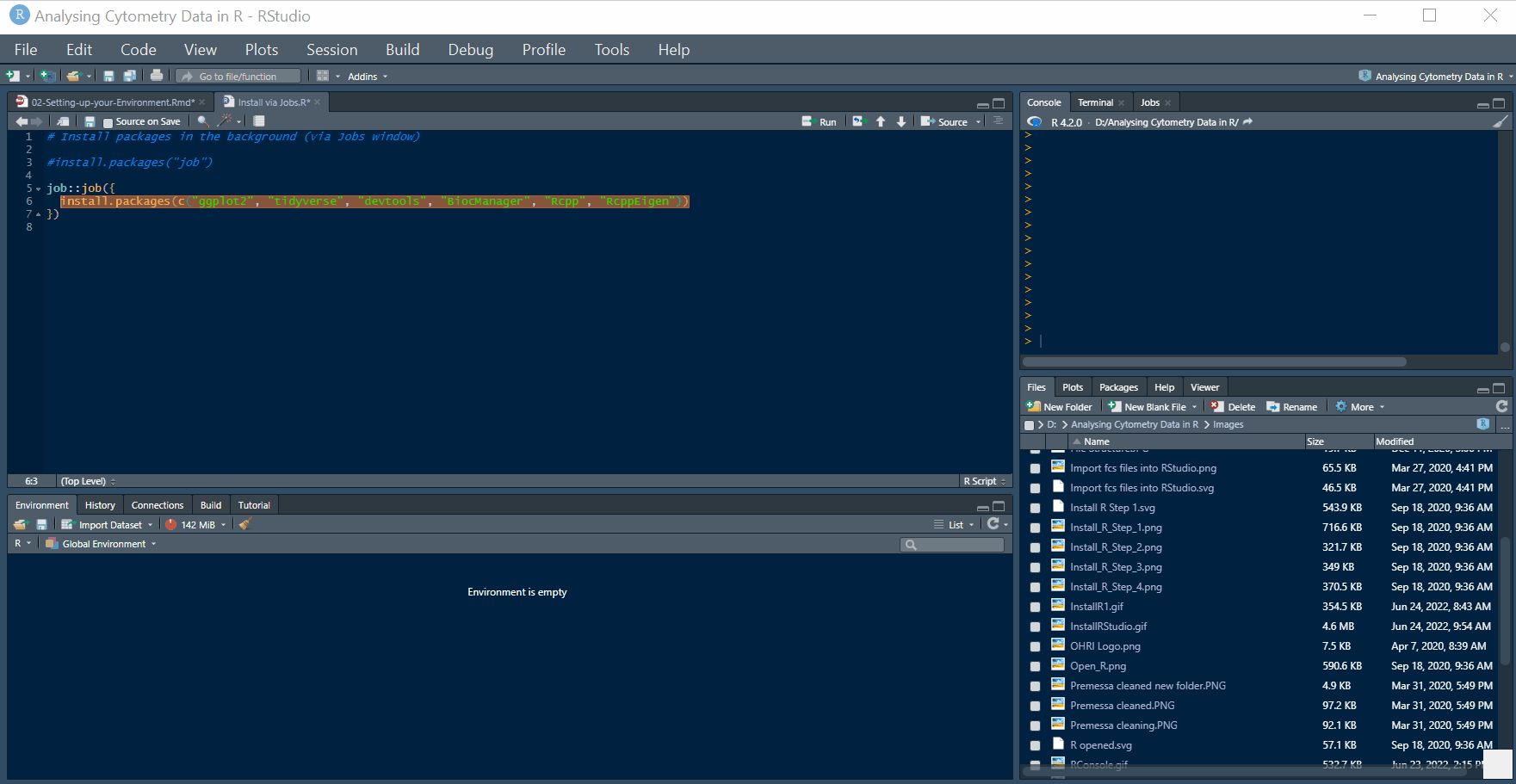Open the List view dropdown
The width and height of the screenshot is (1516, 784).
tap(955, 525)
